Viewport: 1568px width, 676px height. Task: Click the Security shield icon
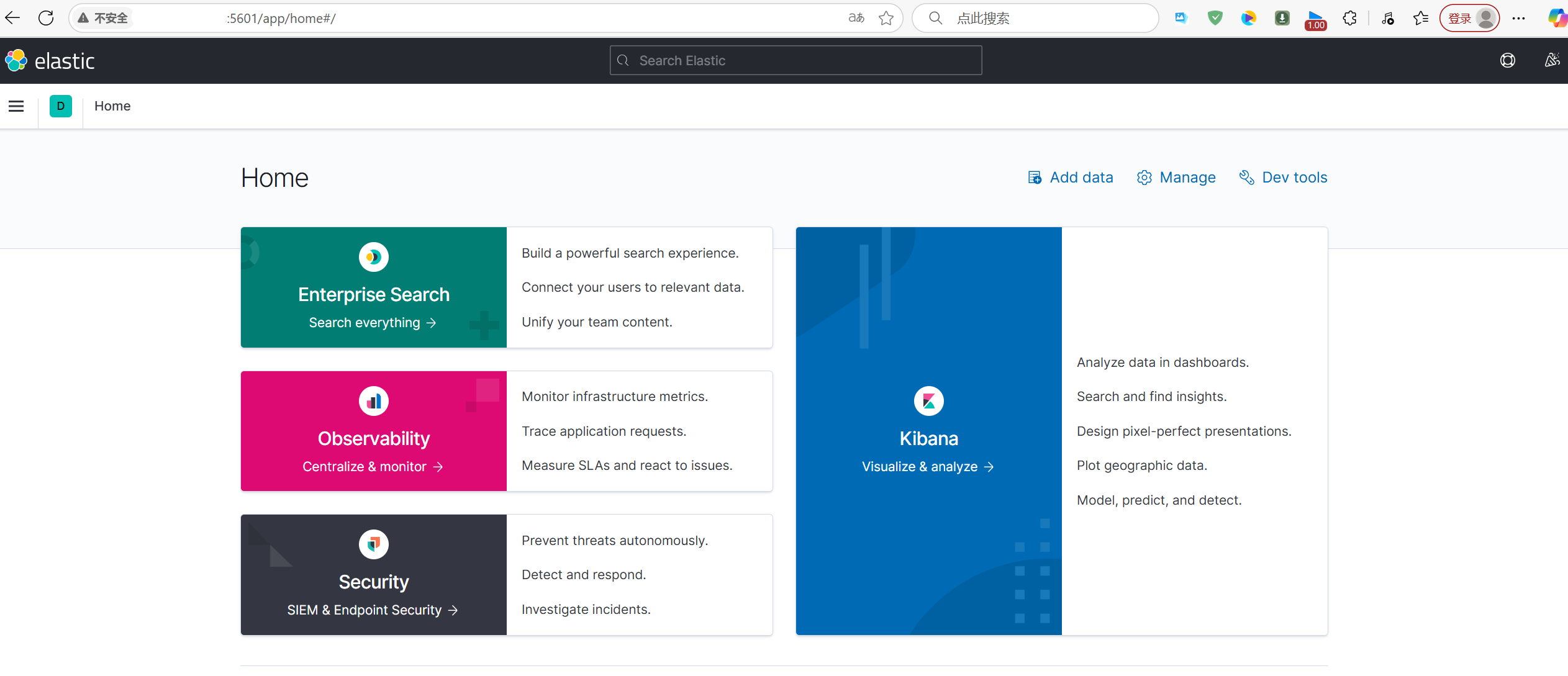(373, 544)
